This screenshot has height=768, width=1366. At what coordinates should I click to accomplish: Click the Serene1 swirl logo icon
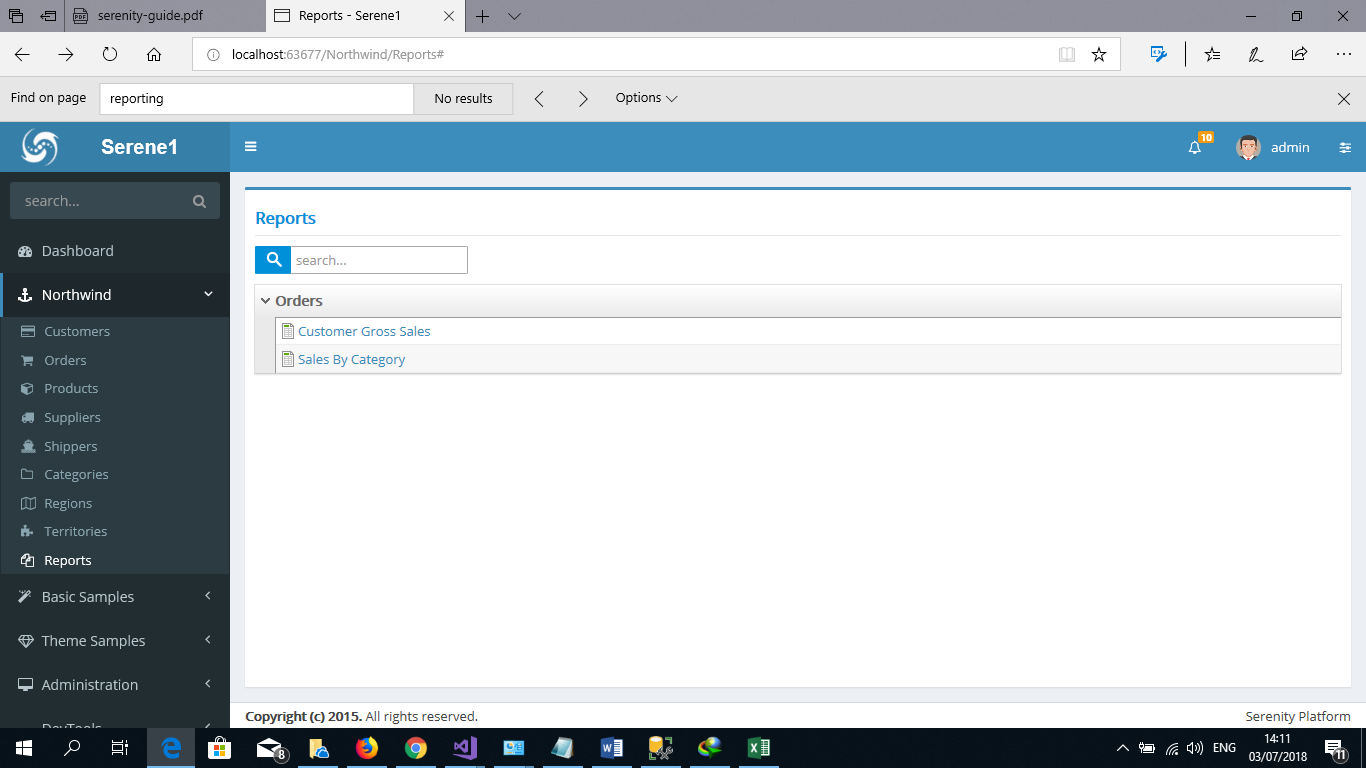pos(40,147)
